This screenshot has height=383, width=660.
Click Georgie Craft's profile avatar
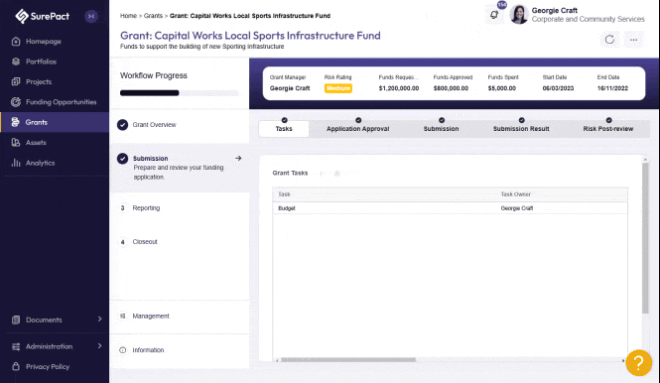[519, 14]
